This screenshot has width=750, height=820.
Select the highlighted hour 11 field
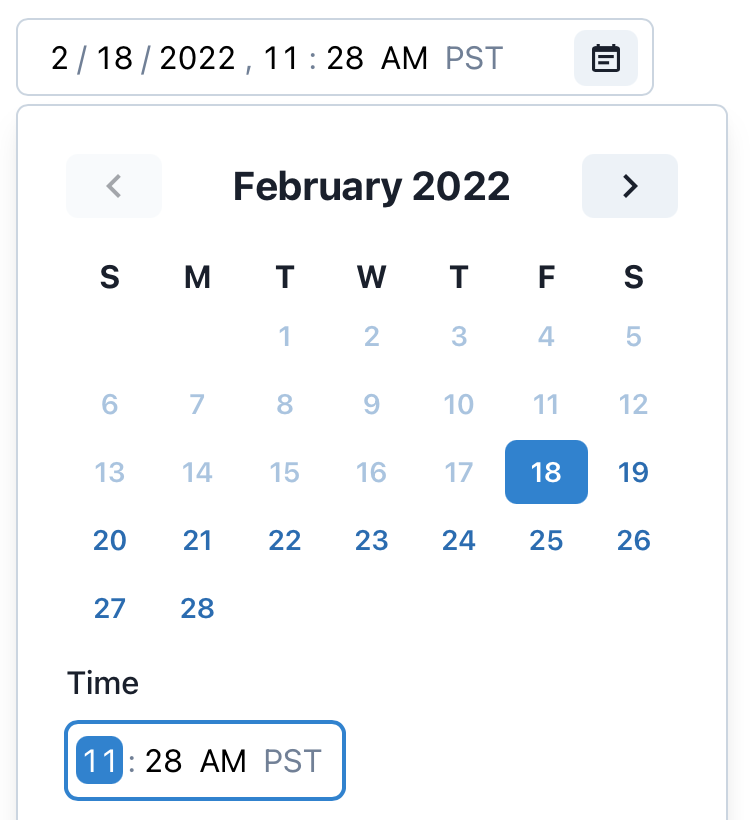tap(99, 761)
